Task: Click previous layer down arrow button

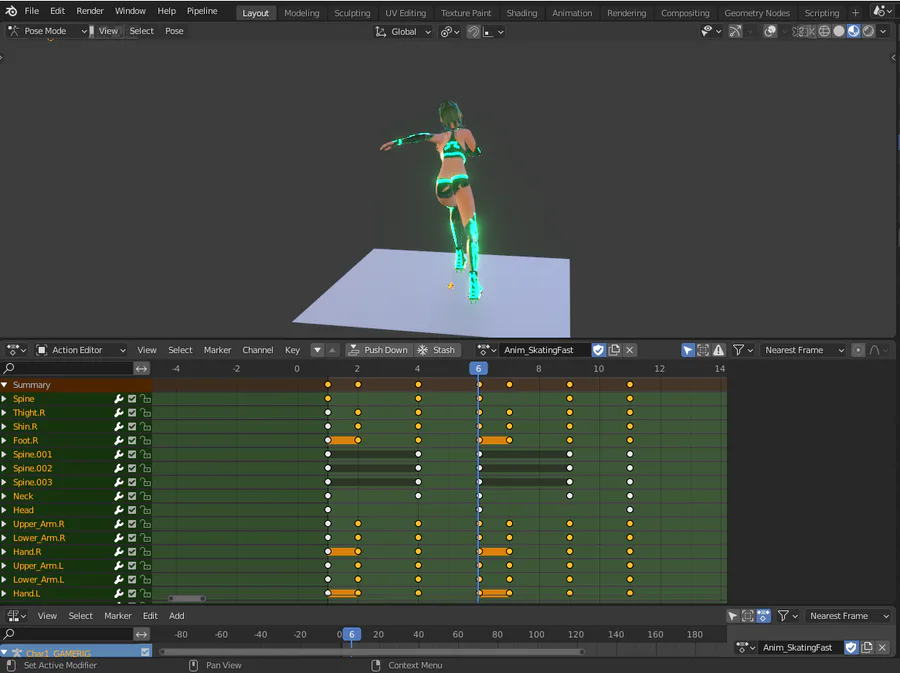Action: click(x=317, y=349)
